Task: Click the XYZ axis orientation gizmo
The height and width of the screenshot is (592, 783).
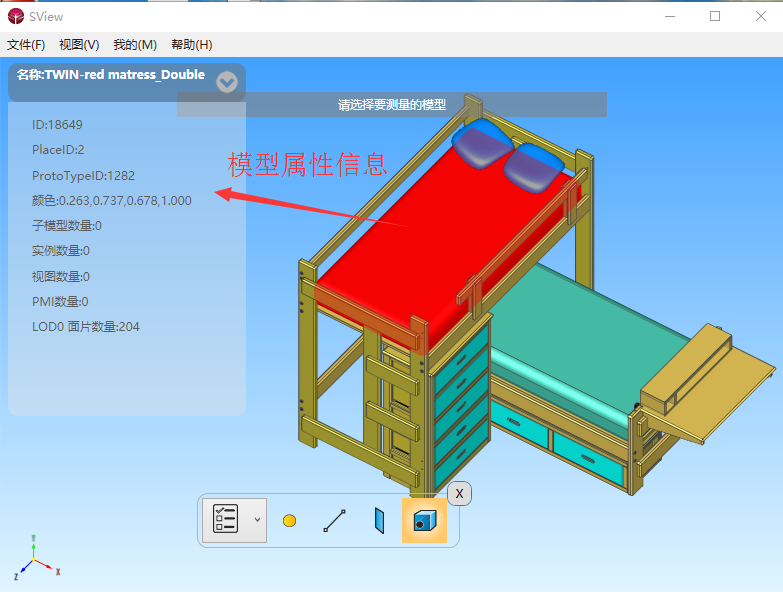Action: point(37,560)
